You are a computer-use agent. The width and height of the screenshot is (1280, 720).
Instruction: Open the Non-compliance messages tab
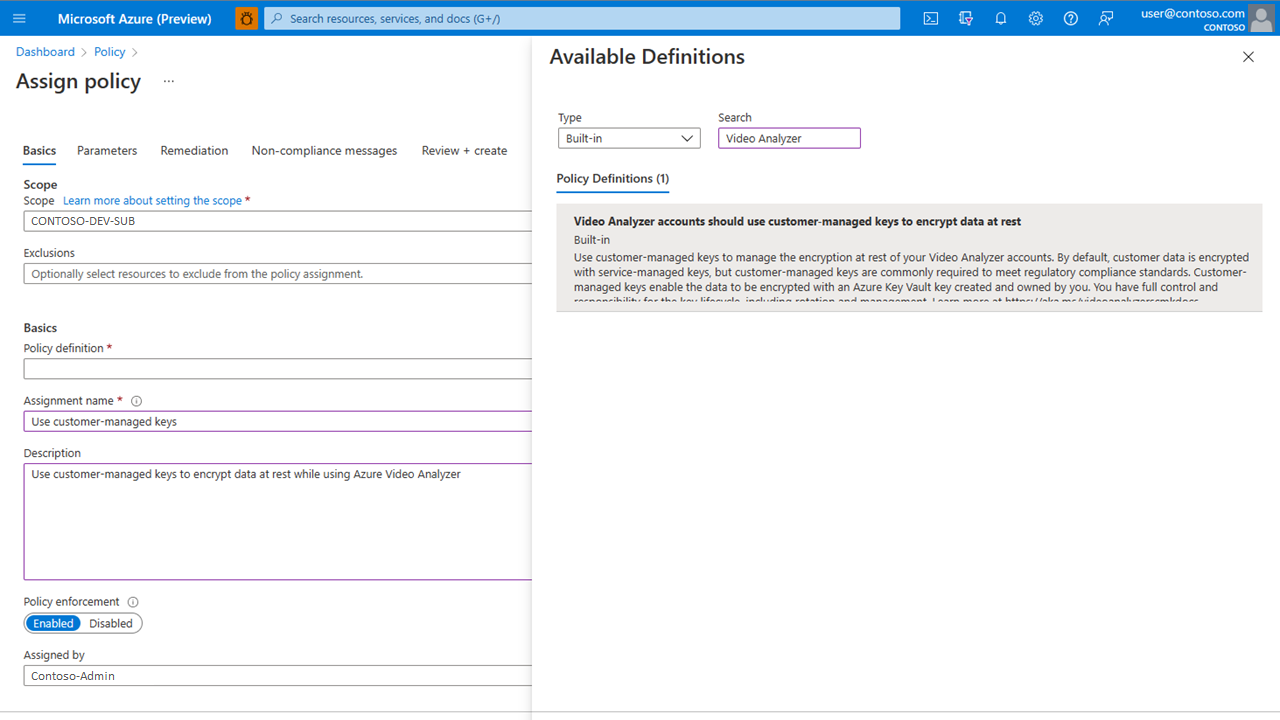(324, 151)
